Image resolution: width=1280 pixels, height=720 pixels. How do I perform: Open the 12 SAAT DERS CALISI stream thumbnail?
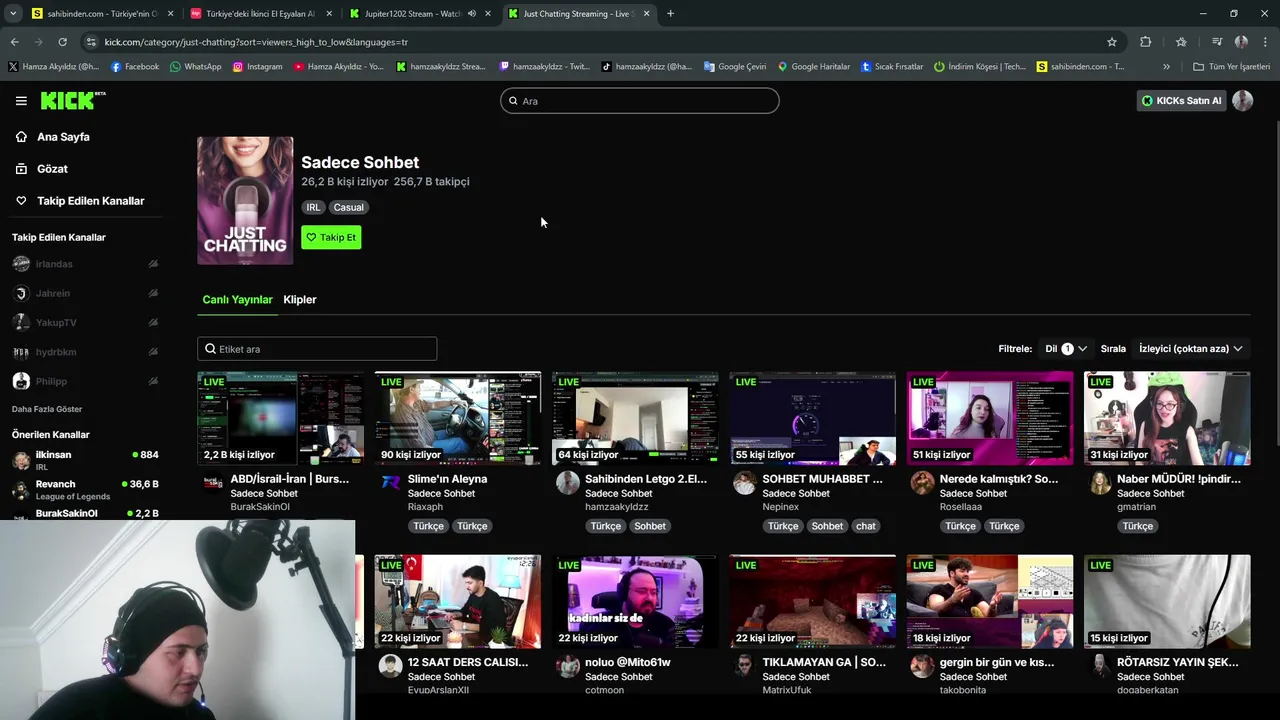(x=458, y=601)
